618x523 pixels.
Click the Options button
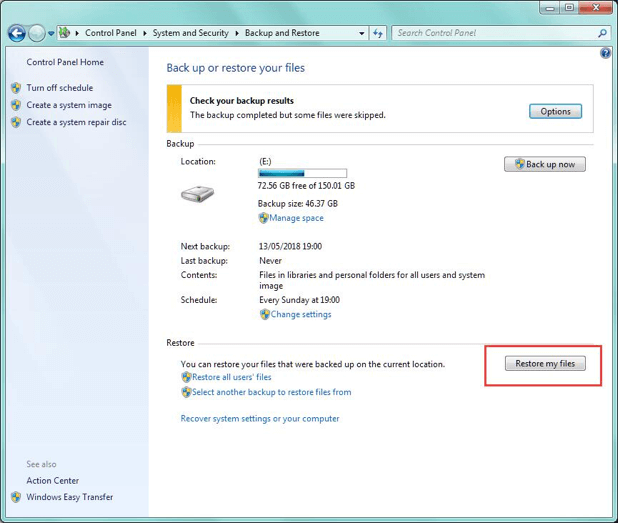[555, 112]
